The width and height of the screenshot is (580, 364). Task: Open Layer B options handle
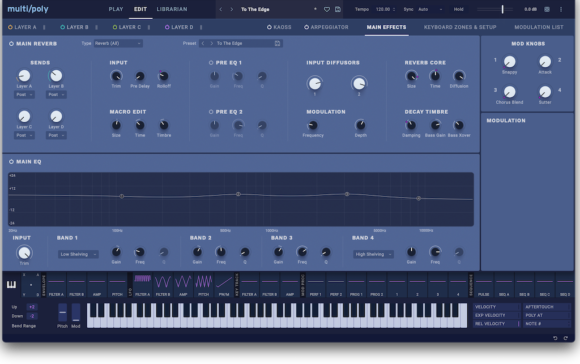[97, 27]
